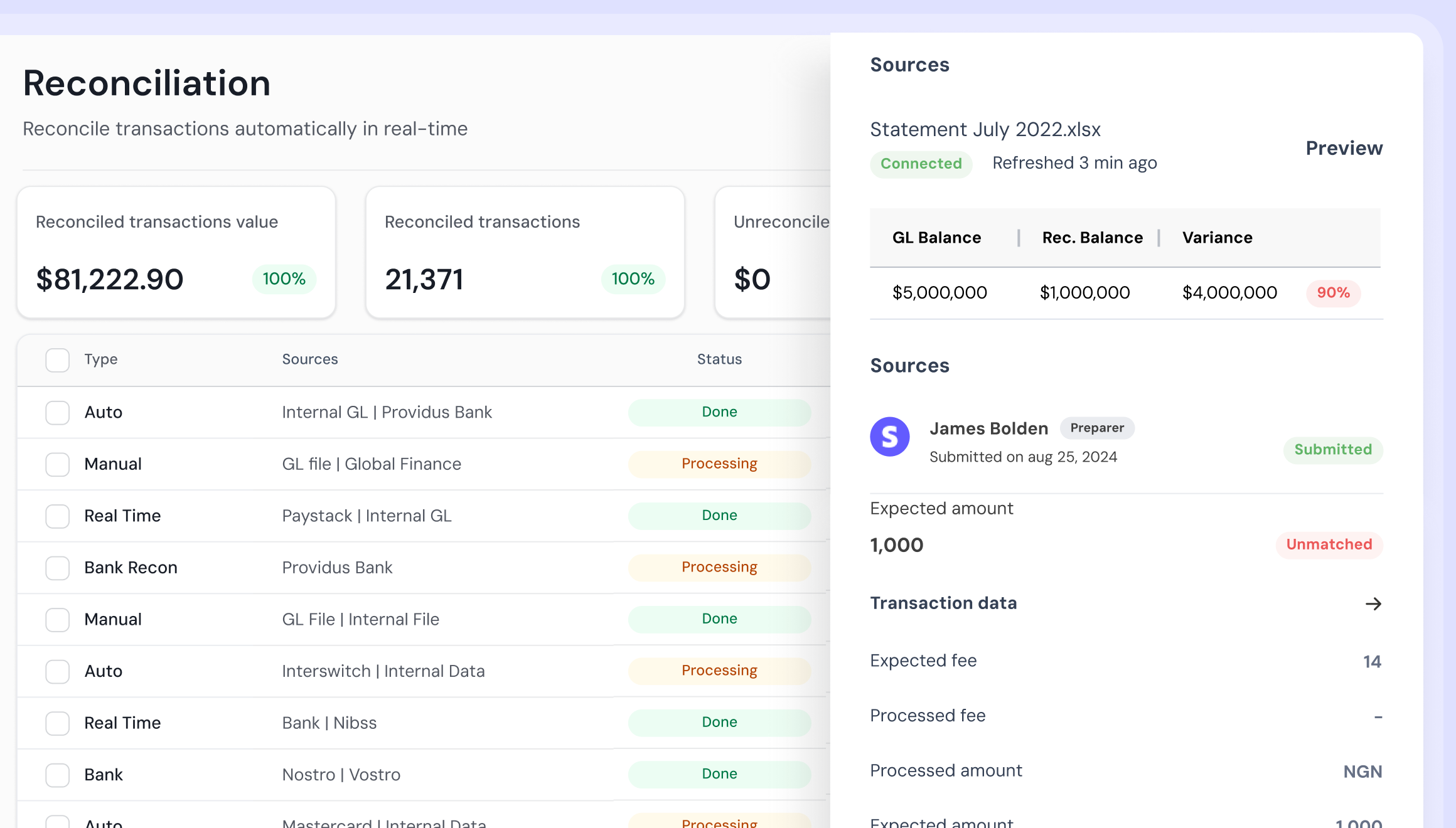1456x828 pixels.
Task: Select the Variance column tab
Action: coord(1217,238)
